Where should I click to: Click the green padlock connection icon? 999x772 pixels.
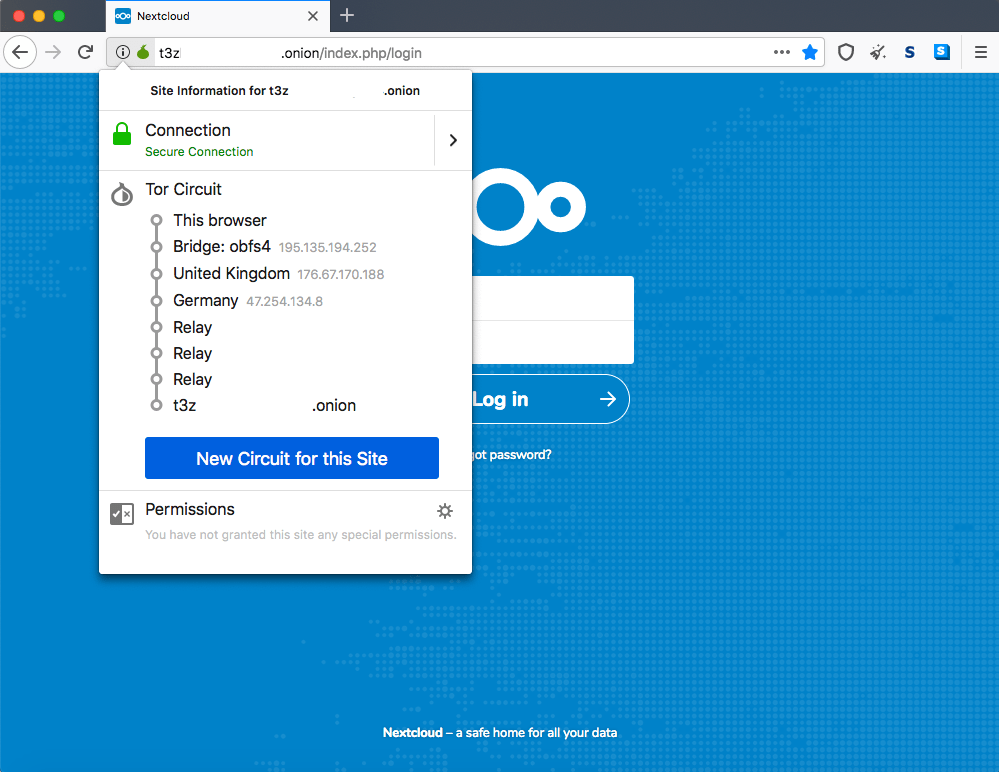122,134
